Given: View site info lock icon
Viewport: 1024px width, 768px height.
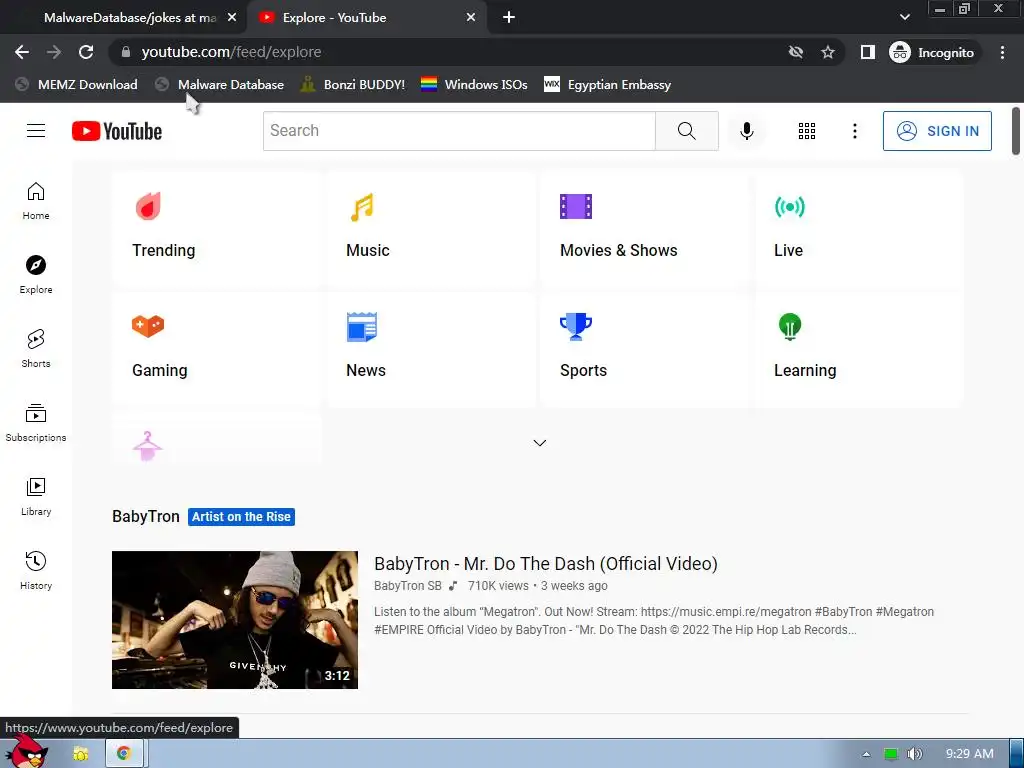Looking at the screenshot, I should (x=126, y=52).
